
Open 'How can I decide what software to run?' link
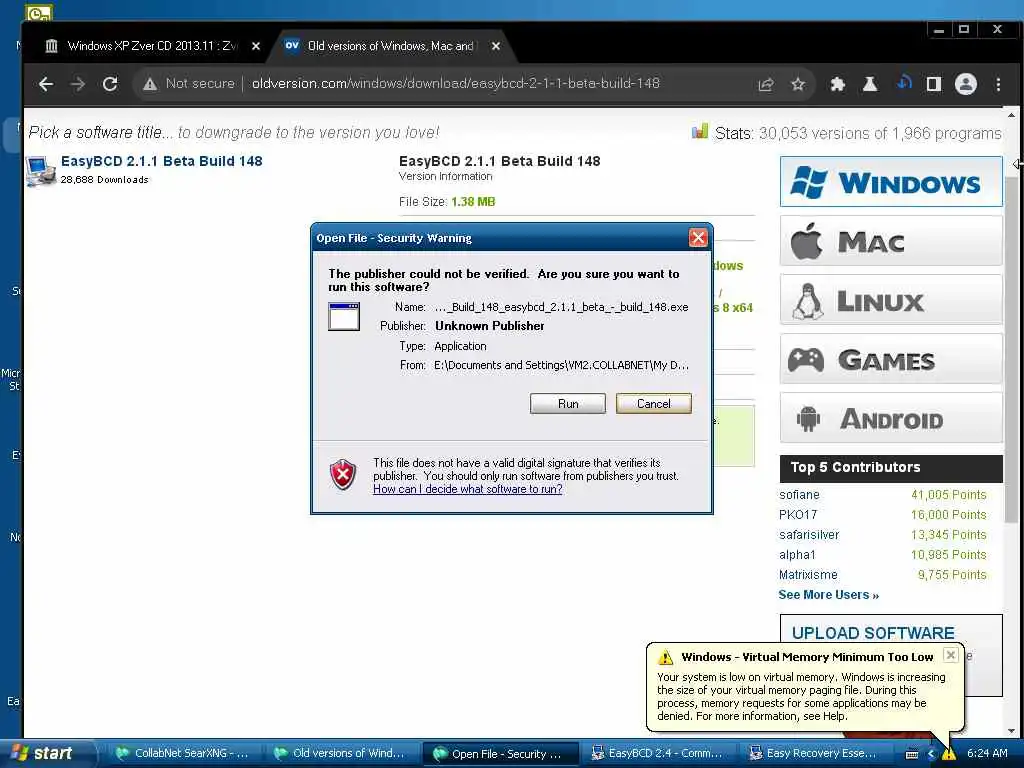468,489
